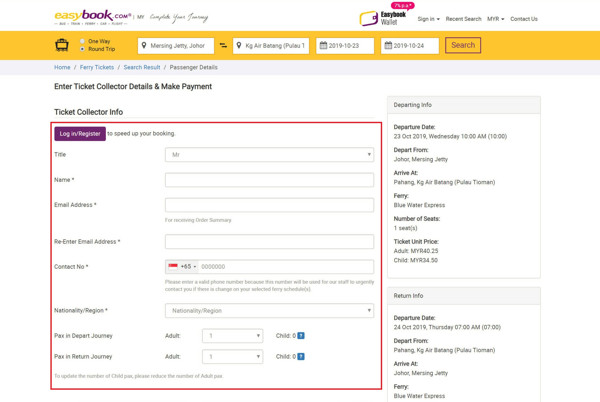This screenshot has width=600, height=402.
Task: Click the swap origin and destination arrows
Action: pyautogui.click(x=223, y=46)
